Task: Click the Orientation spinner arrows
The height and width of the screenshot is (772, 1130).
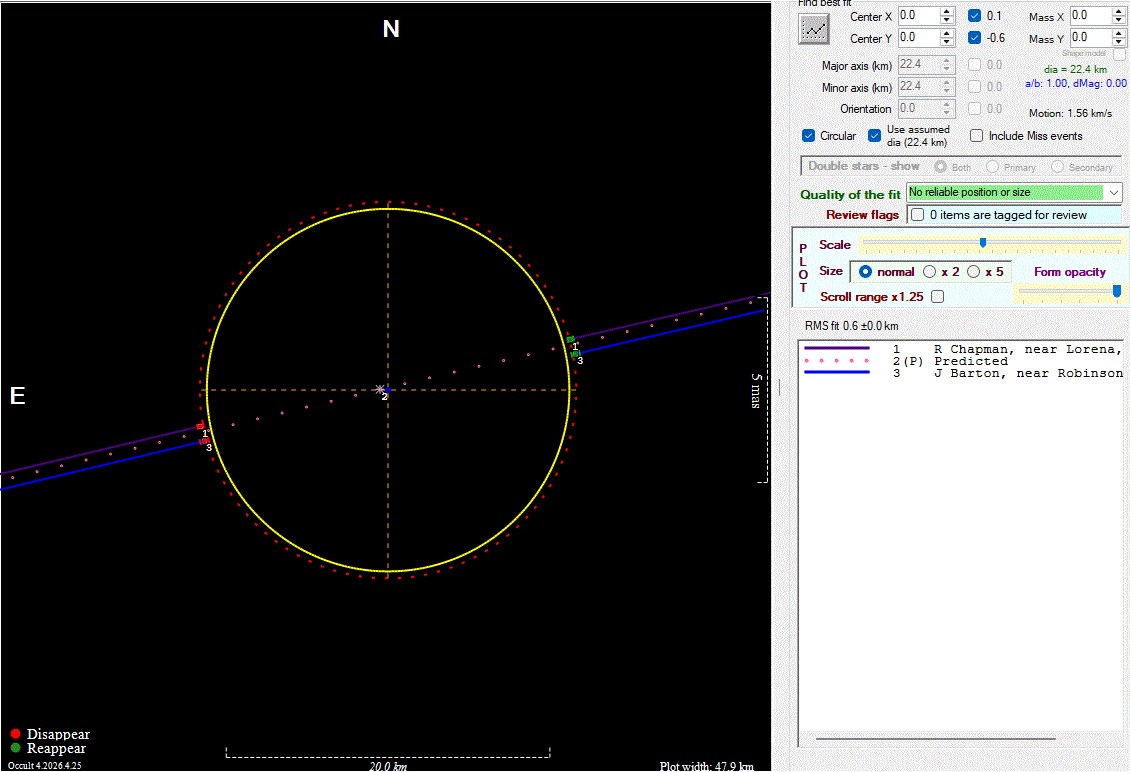Action: pyautogui.click(x=947, y=109)
